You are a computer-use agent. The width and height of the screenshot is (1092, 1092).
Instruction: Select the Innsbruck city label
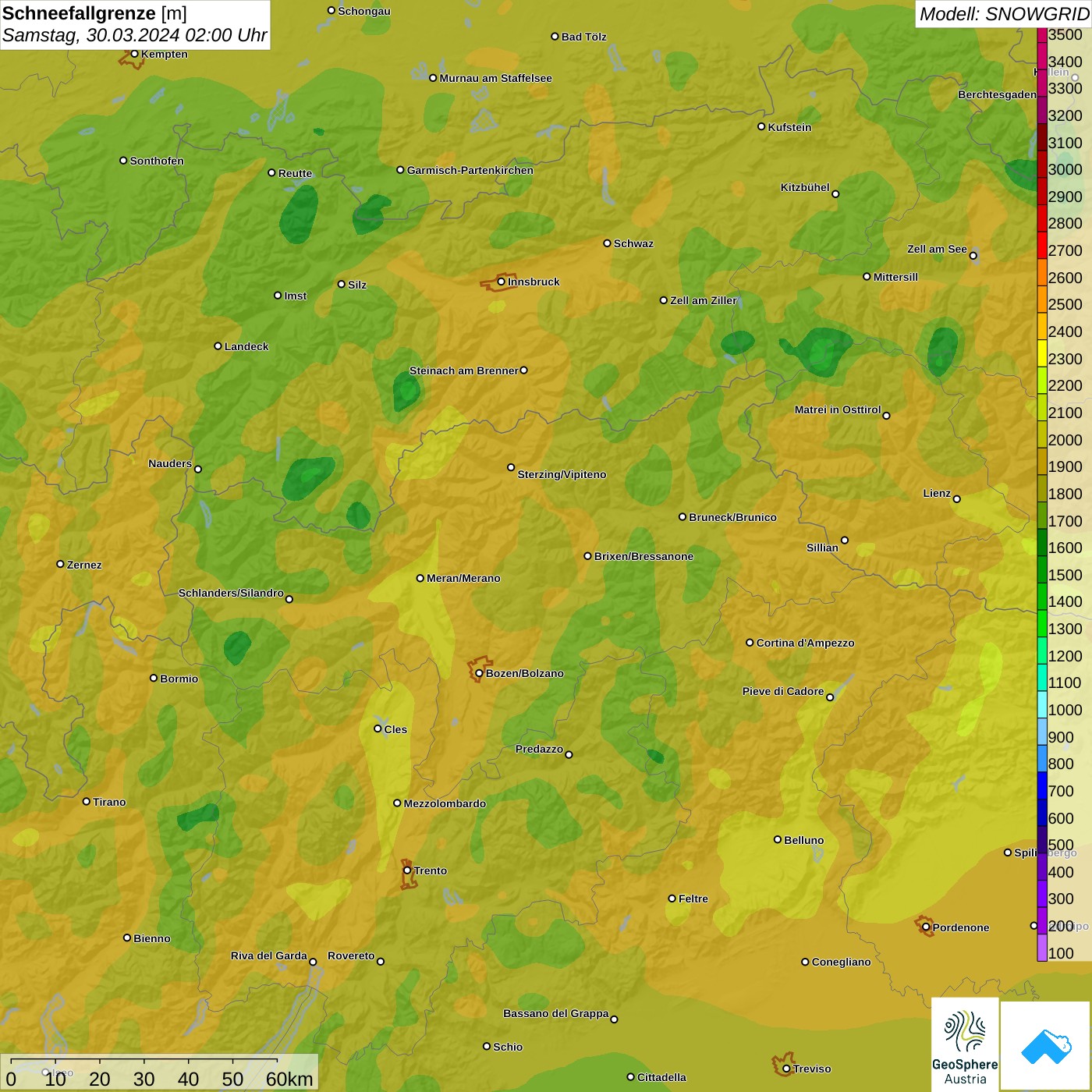534,282
